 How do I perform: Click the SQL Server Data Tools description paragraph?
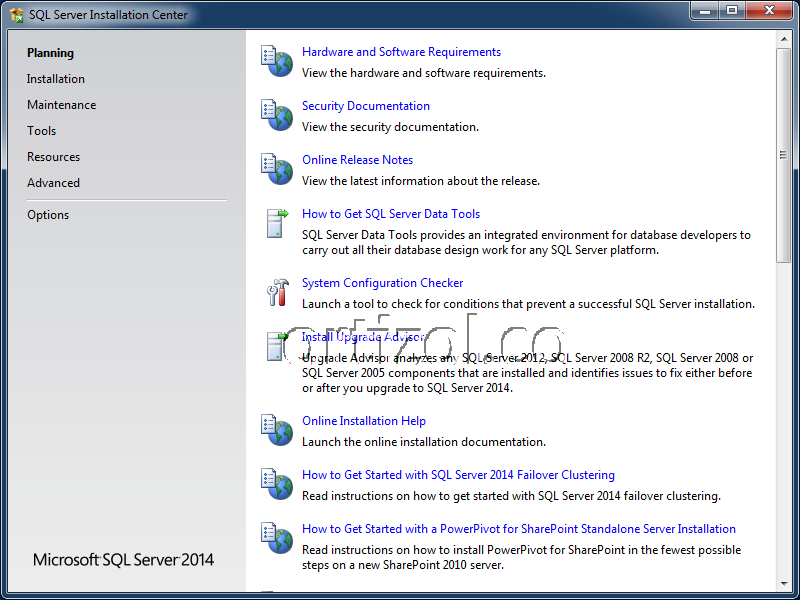tap(526, 243)
